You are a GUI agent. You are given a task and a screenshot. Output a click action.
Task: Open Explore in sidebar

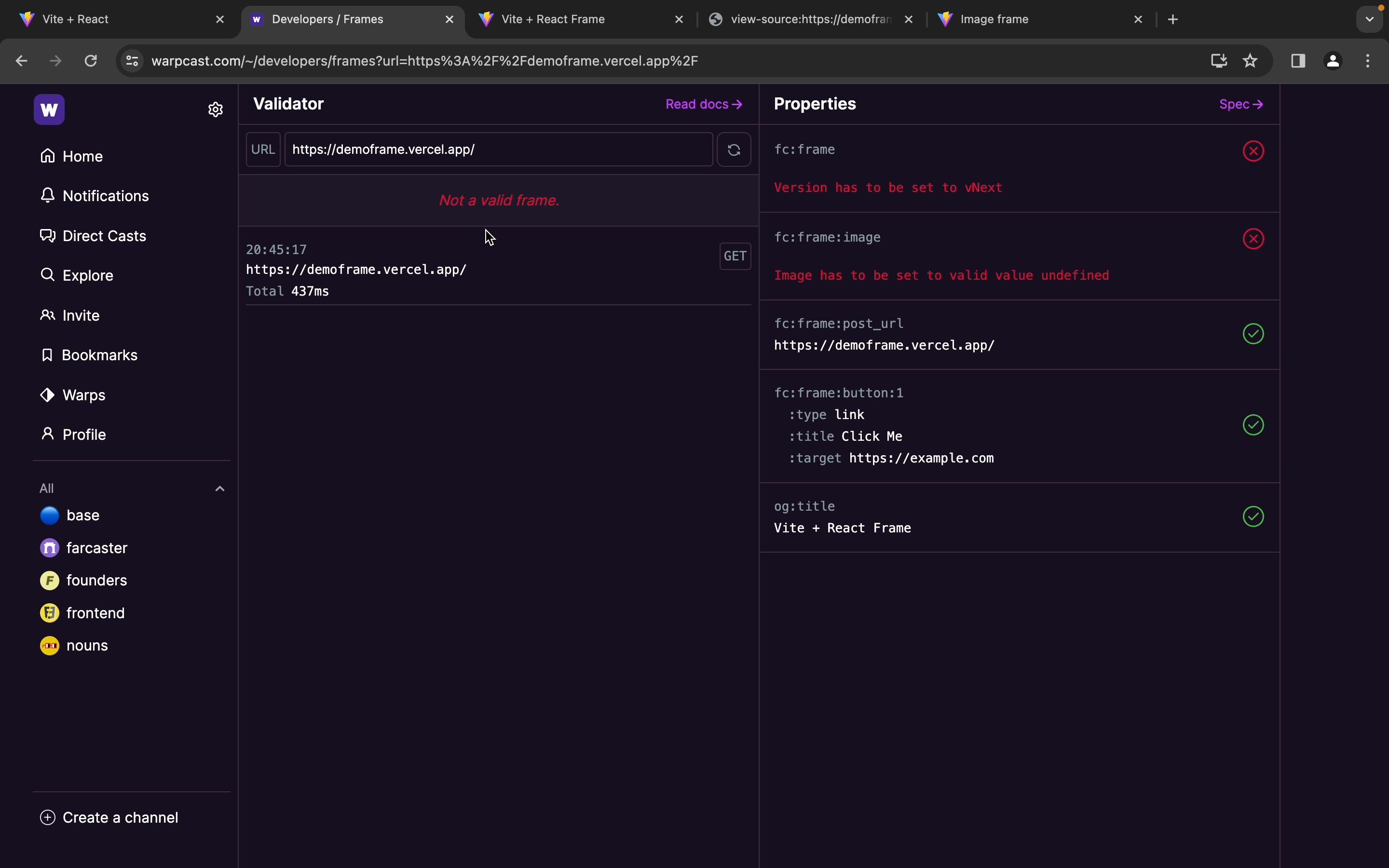pos(77,275)
